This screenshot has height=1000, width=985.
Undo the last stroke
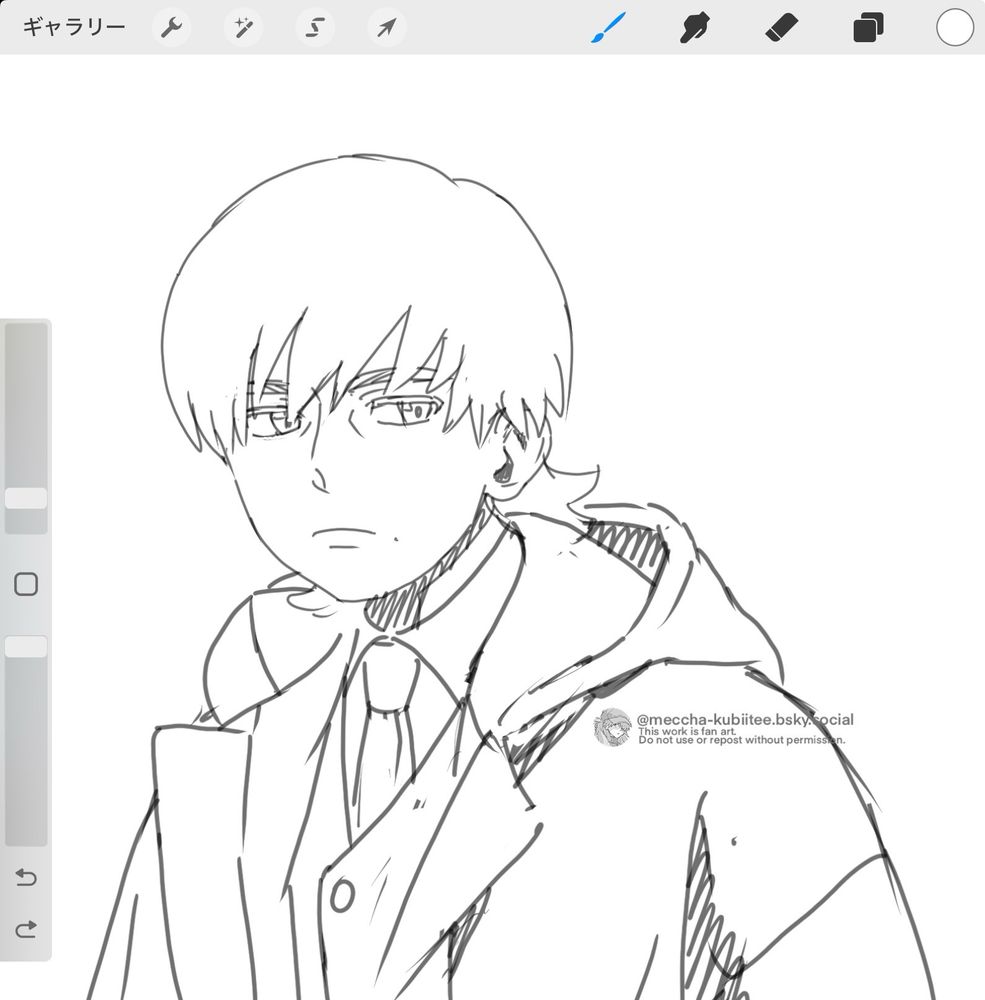click(26, 878)
